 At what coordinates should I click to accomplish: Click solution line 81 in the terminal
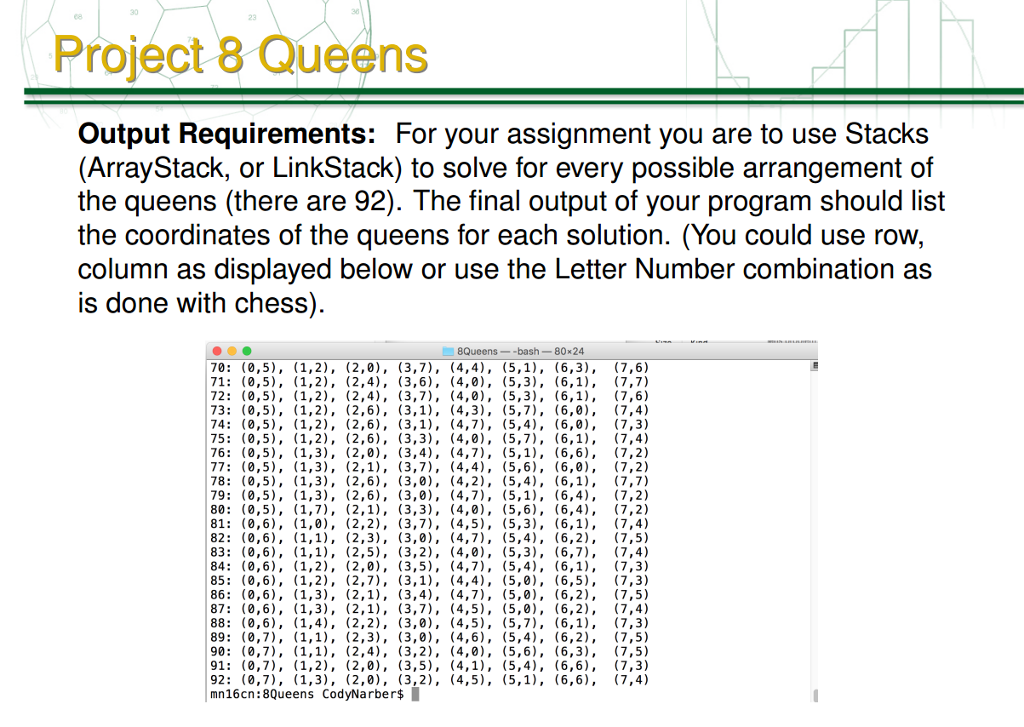click(430, 523)
